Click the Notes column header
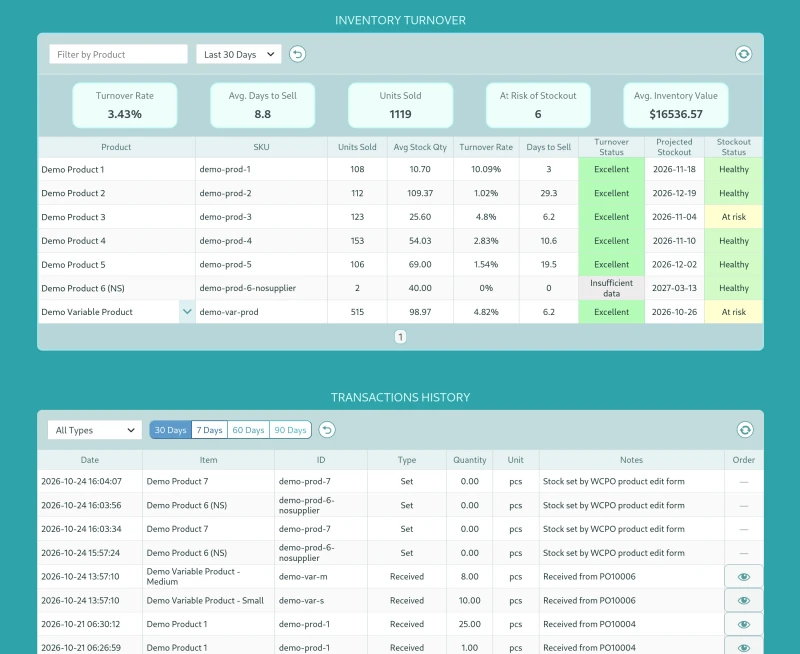This screenshot has height=654, width=800. 632,460
